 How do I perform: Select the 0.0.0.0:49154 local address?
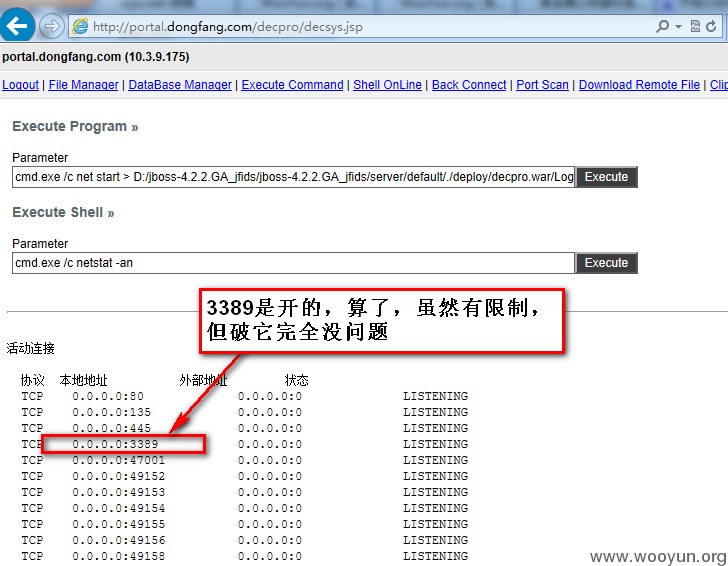(118, 508)
